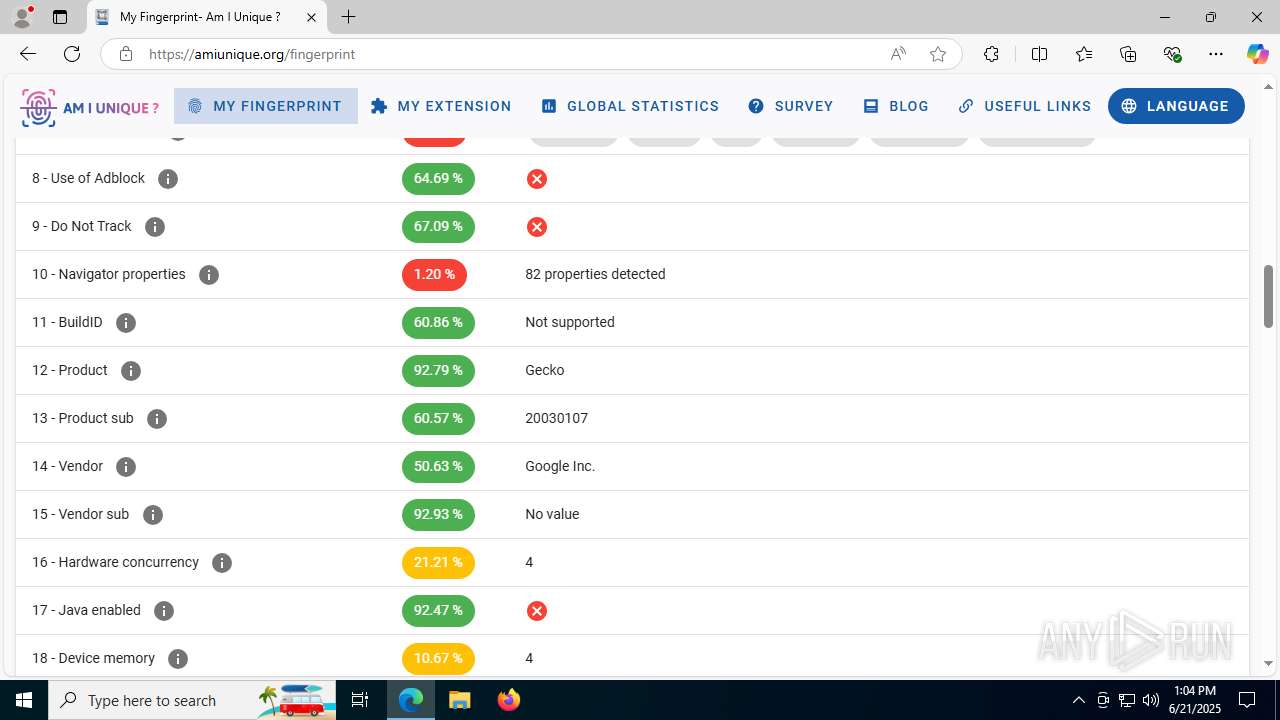Click 64.69 % badge for Adblock
1280x720 pixels.
[x=438, y=179]
